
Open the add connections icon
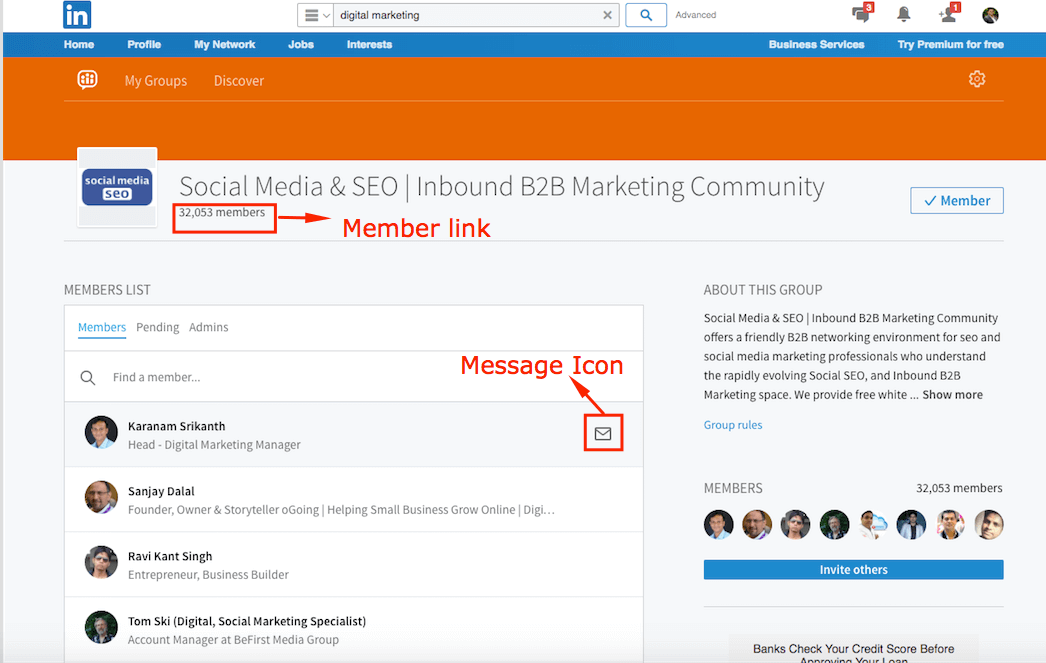pyautogui.click(x=948, y=14)
